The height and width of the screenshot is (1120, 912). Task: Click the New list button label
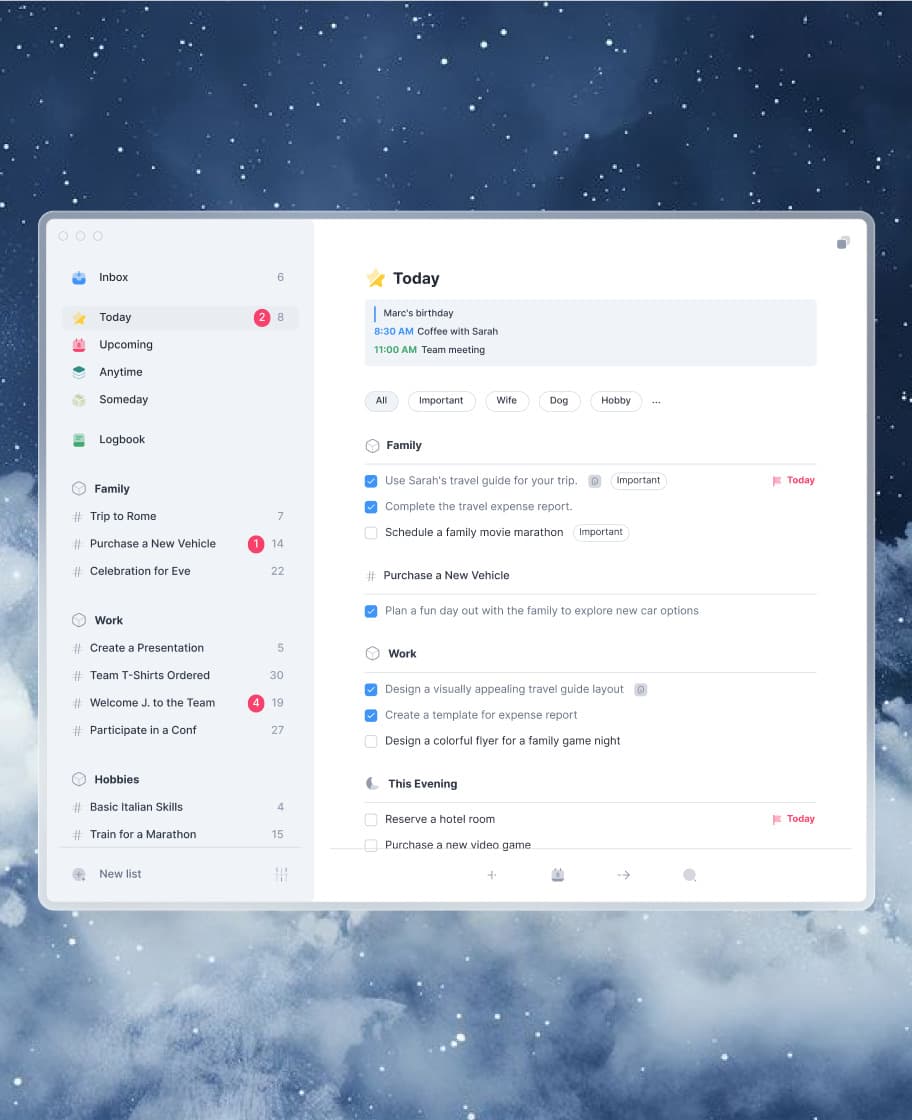coord(120,874)
